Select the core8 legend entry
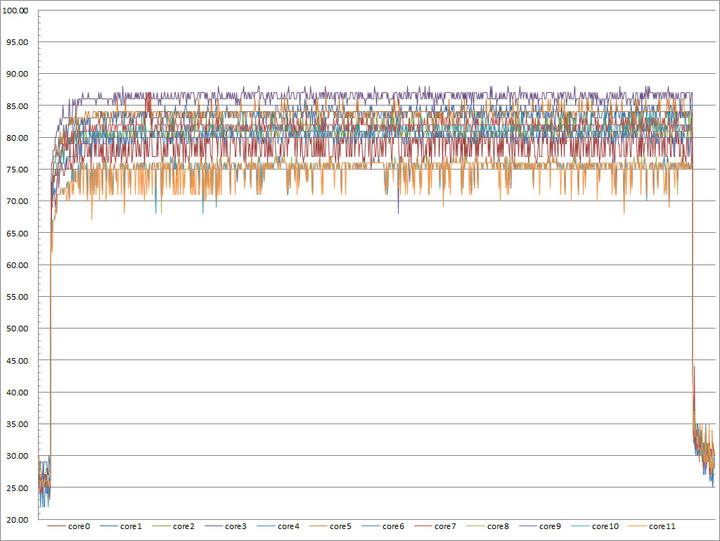The width and height of the screenshot is (720, 541). (x=488, y=526)
